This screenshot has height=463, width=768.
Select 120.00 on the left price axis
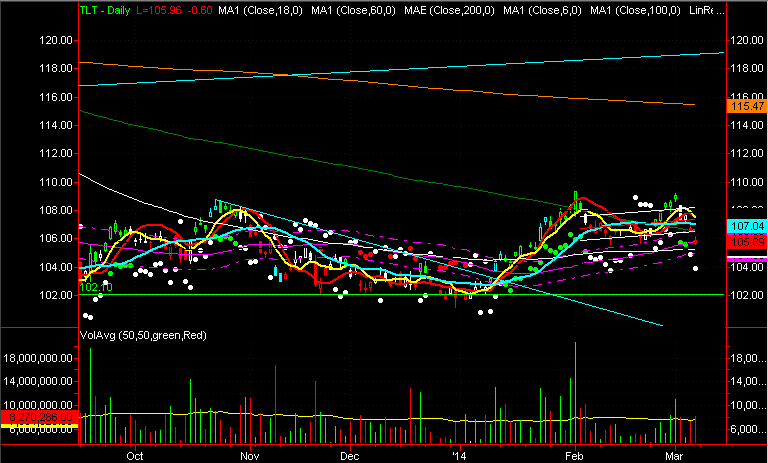(x=56, y=40)
